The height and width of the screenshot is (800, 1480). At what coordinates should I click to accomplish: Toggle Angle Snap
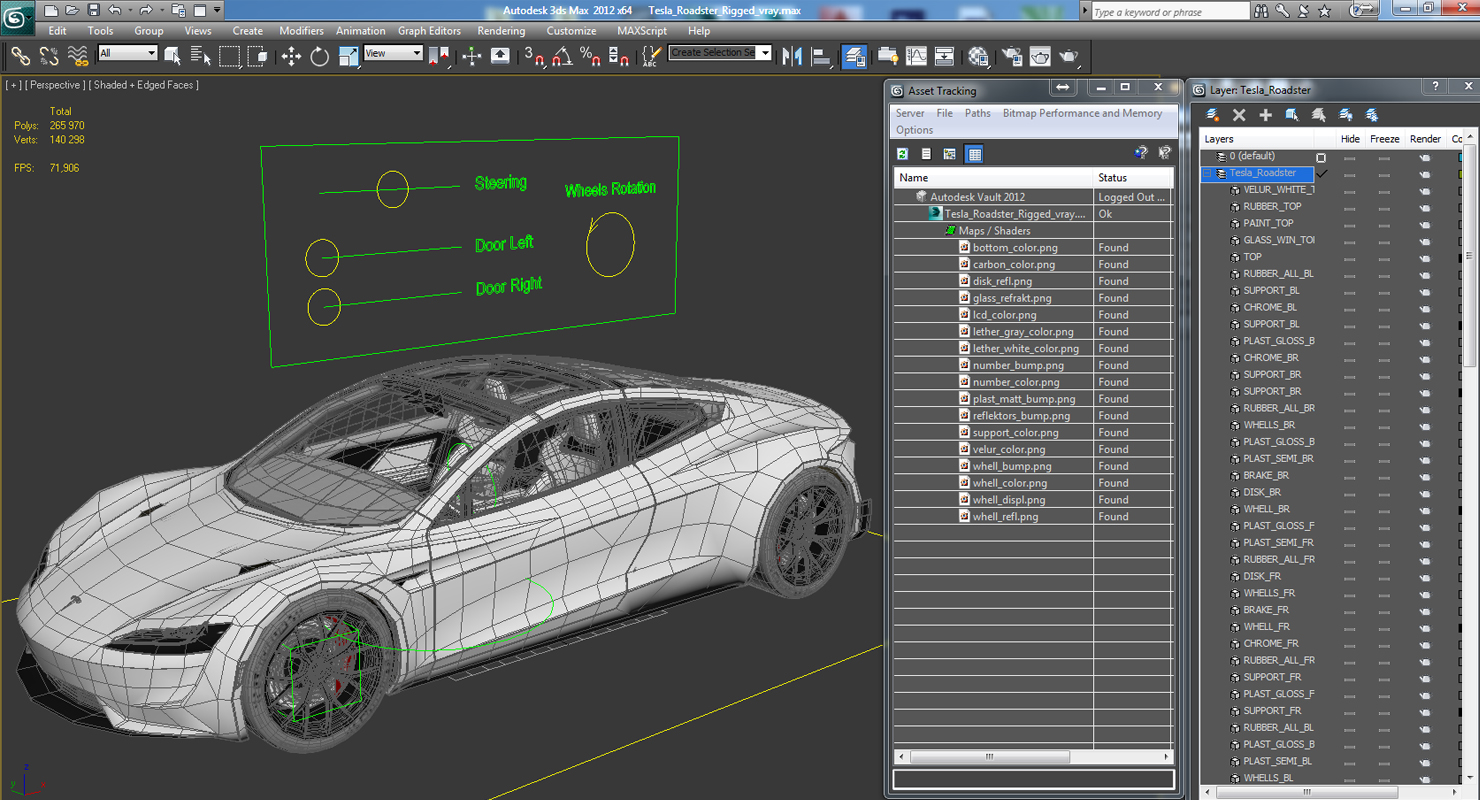[x=562, y=56]
